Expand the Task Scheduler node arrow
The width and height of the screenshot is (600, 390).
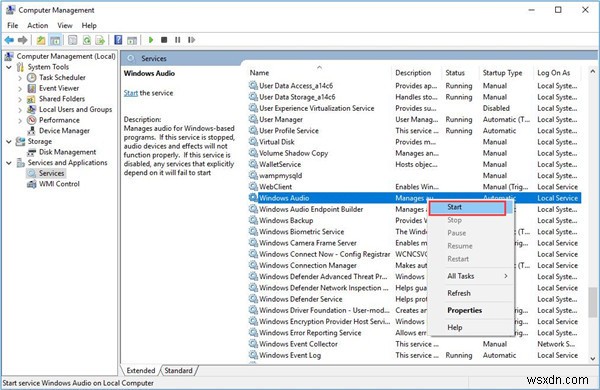pos(20,78)
